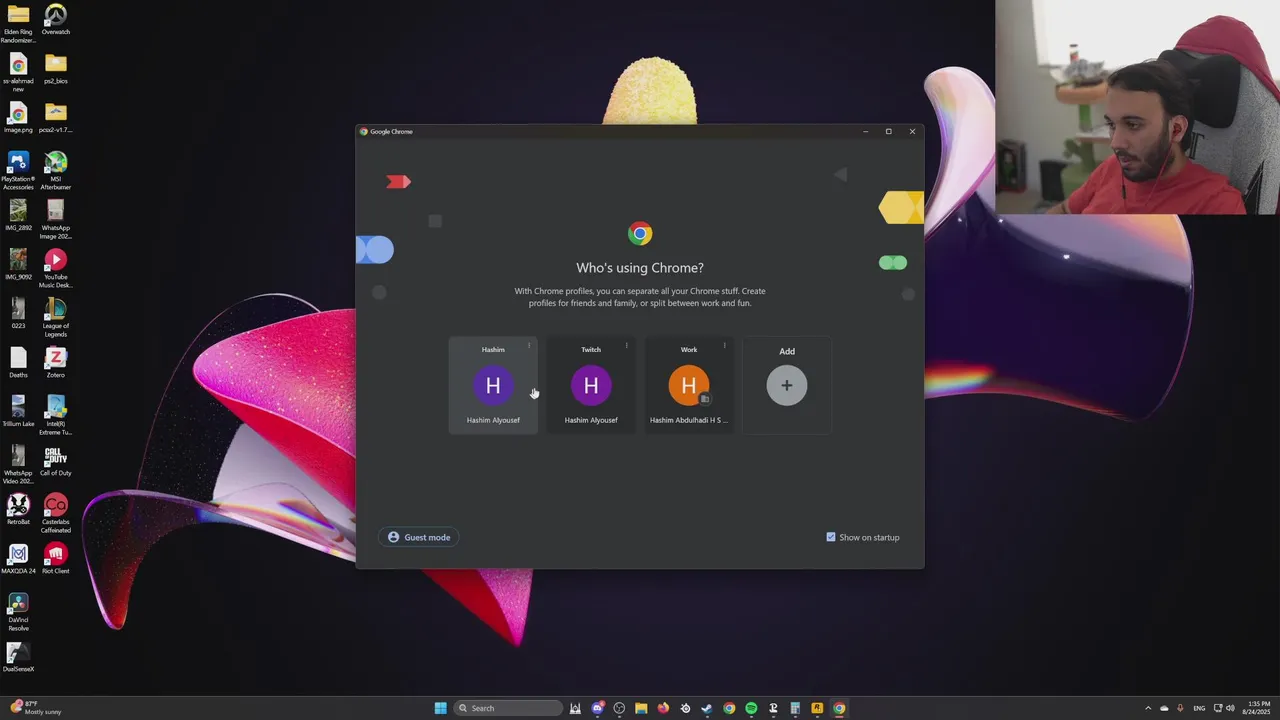Open Rockstar Games Launcher from taskbar

point(817,708)
